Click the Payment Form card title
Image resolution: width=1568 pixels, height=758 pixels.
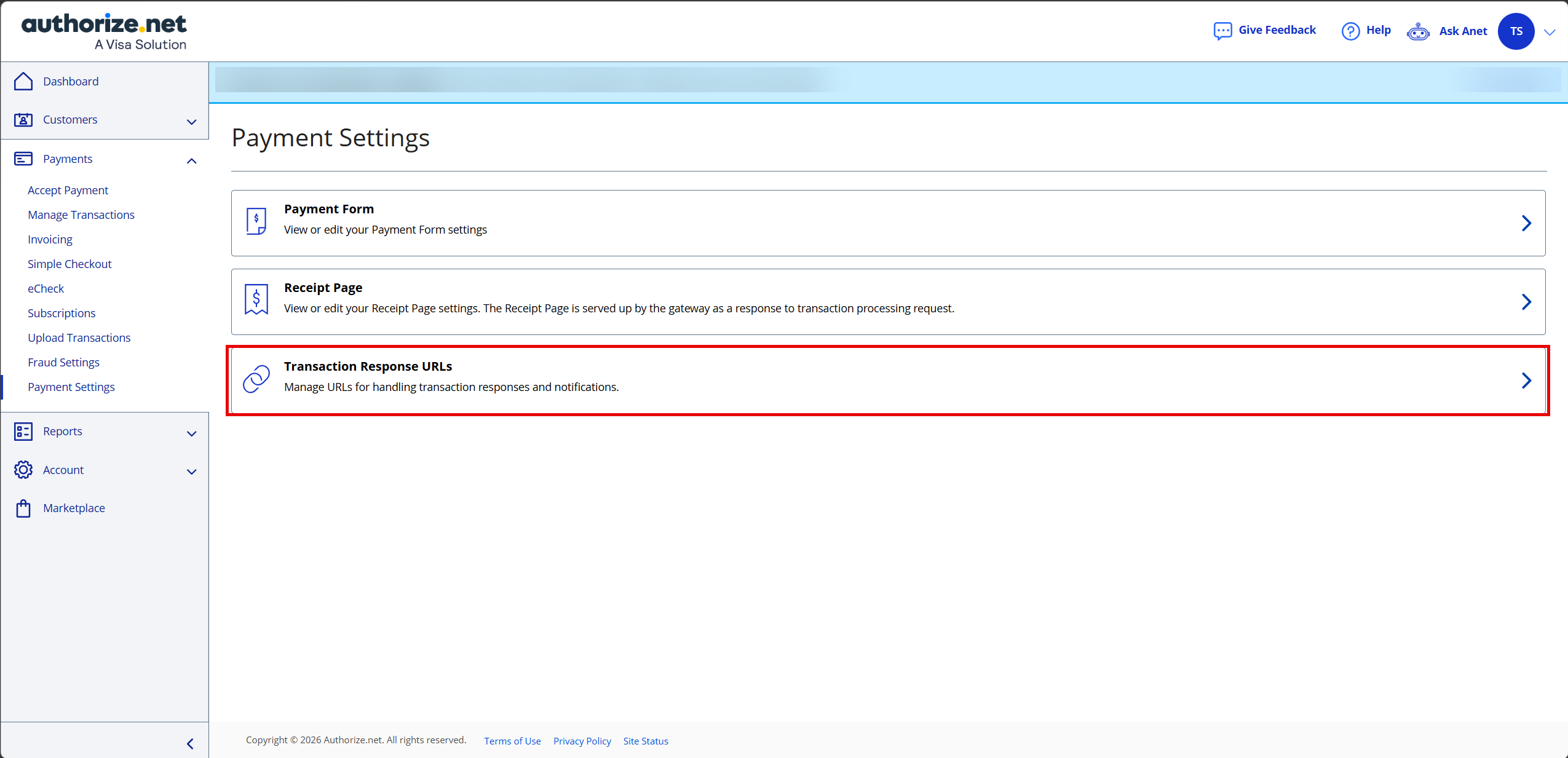329,209
